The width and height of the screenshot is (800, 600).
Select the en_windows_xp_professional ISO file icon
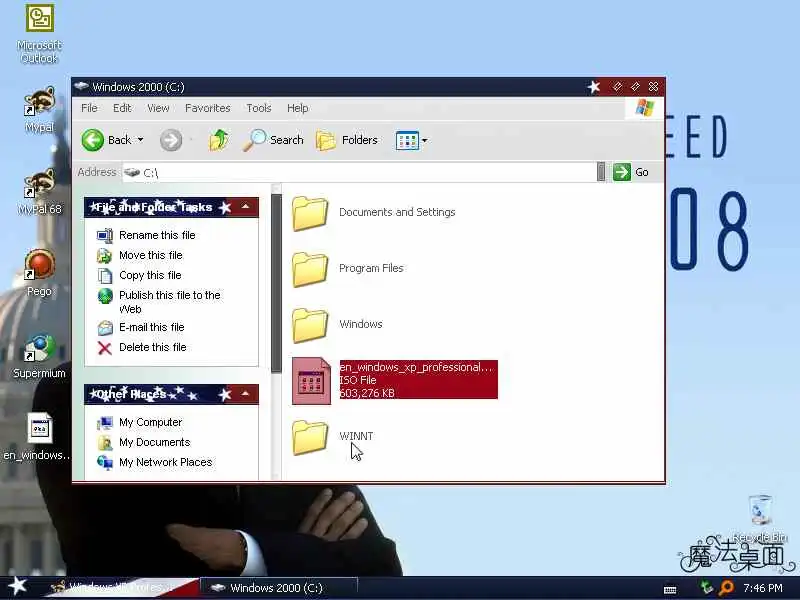click(x=311, y=381)
